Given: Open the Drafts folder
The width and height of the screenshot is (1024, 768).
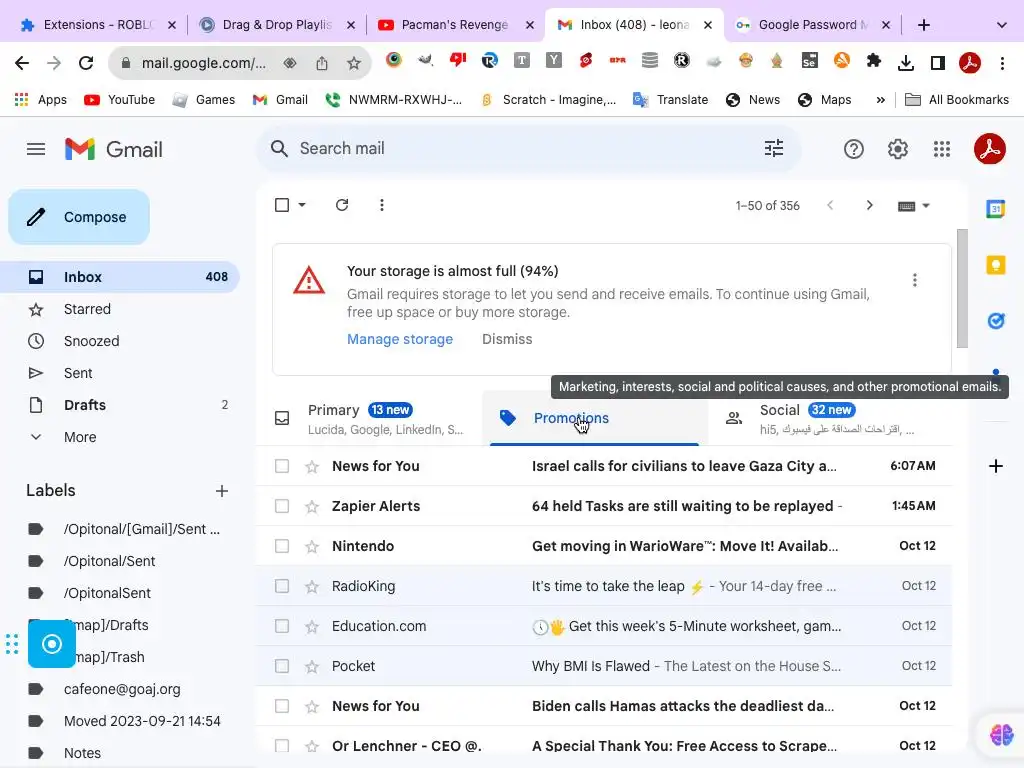Looking at the screenshot, I should (x=85, y=405).
